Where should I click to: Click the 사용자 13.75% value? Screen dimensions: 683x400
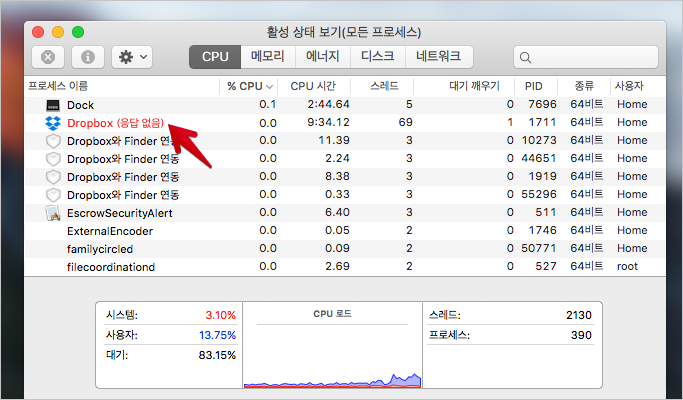coord(217,335)
